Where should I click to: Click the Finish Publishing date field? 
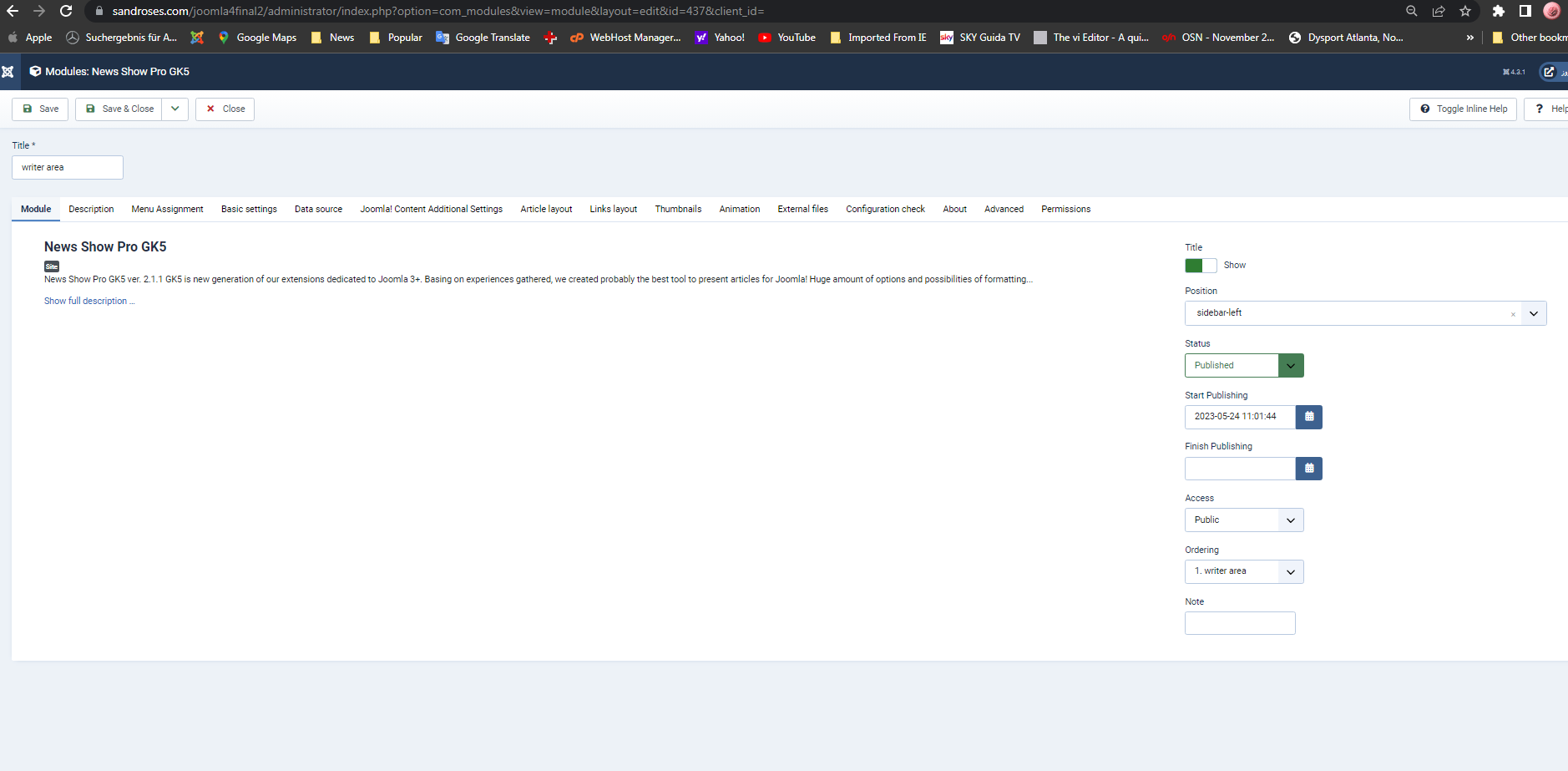pyautogui.click(x=1240, y=469)
